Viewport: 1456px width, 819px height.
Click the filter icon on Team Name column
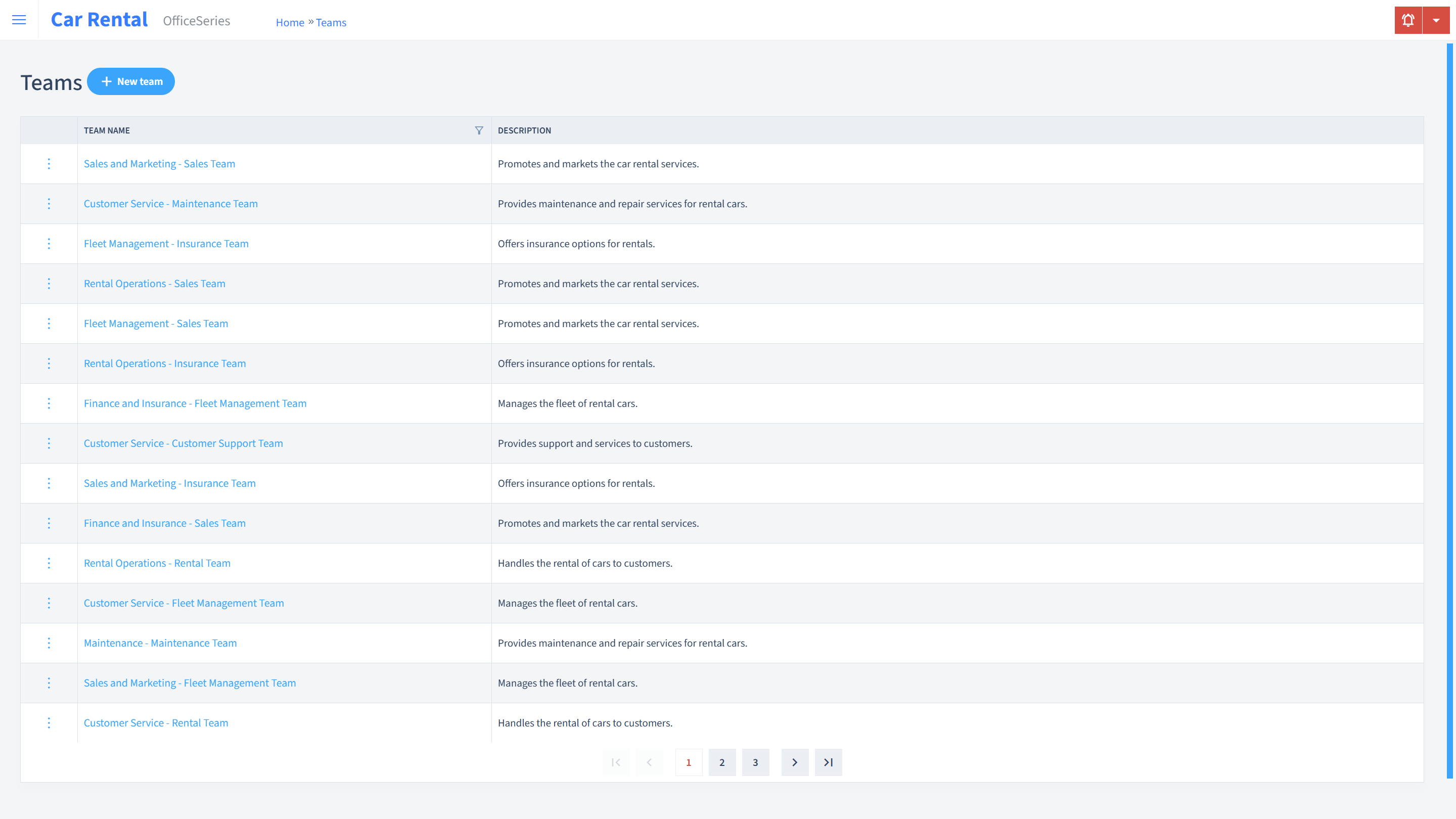tap(479, 129)
